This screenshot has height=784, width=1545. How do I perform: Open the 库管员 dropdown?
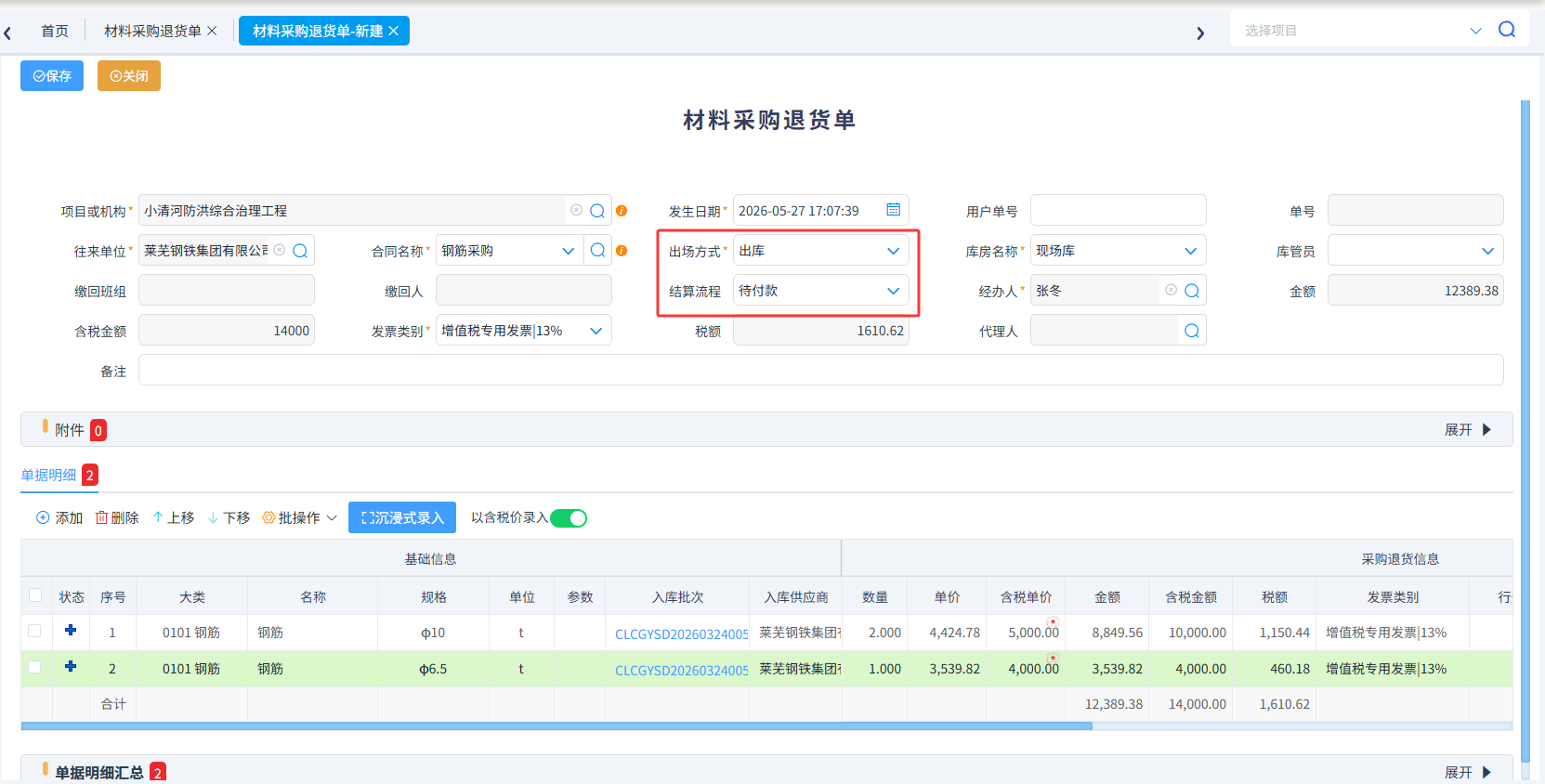[x=1415, y=251]
